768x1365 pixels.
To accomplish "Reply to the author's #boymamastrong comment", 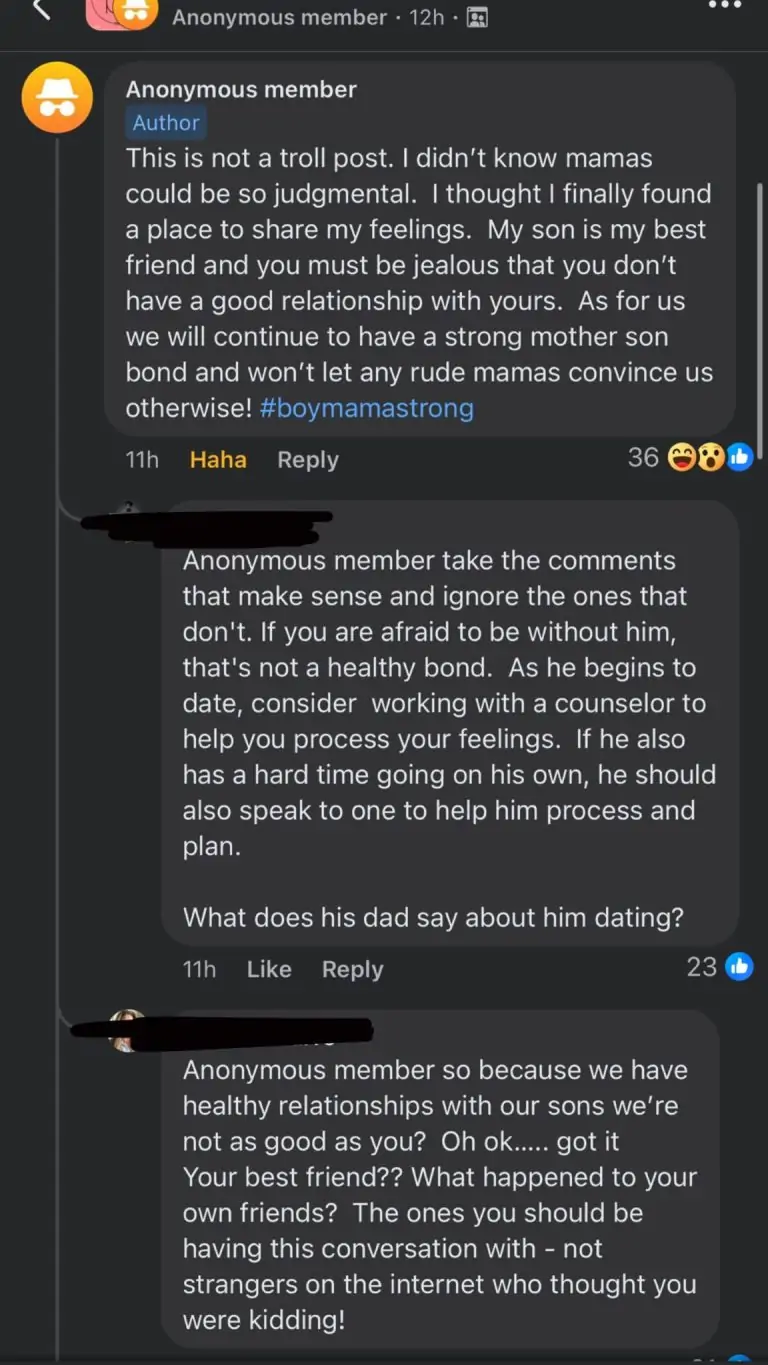I will [307, 460].
